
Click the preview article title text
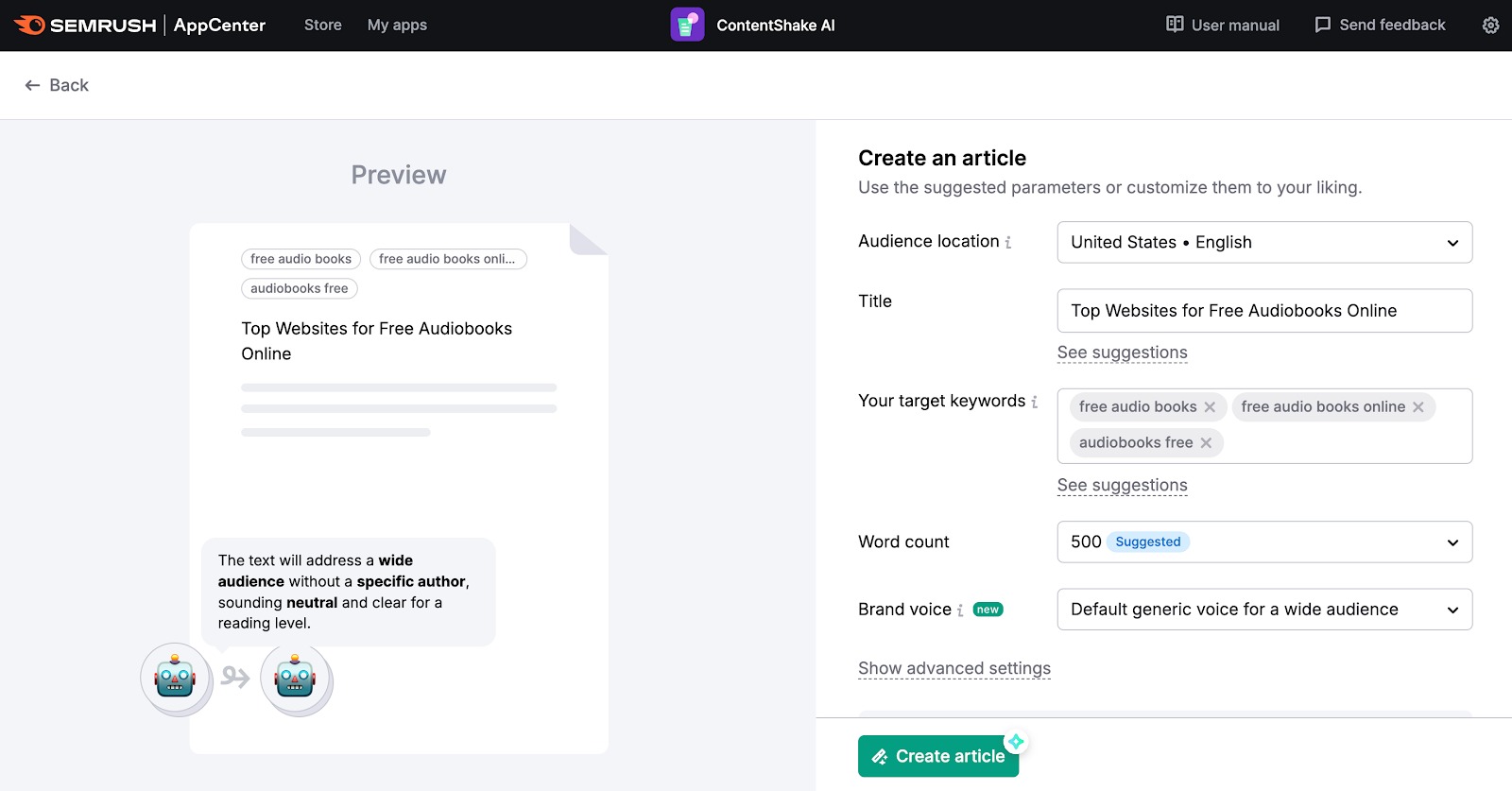(376, 341)
